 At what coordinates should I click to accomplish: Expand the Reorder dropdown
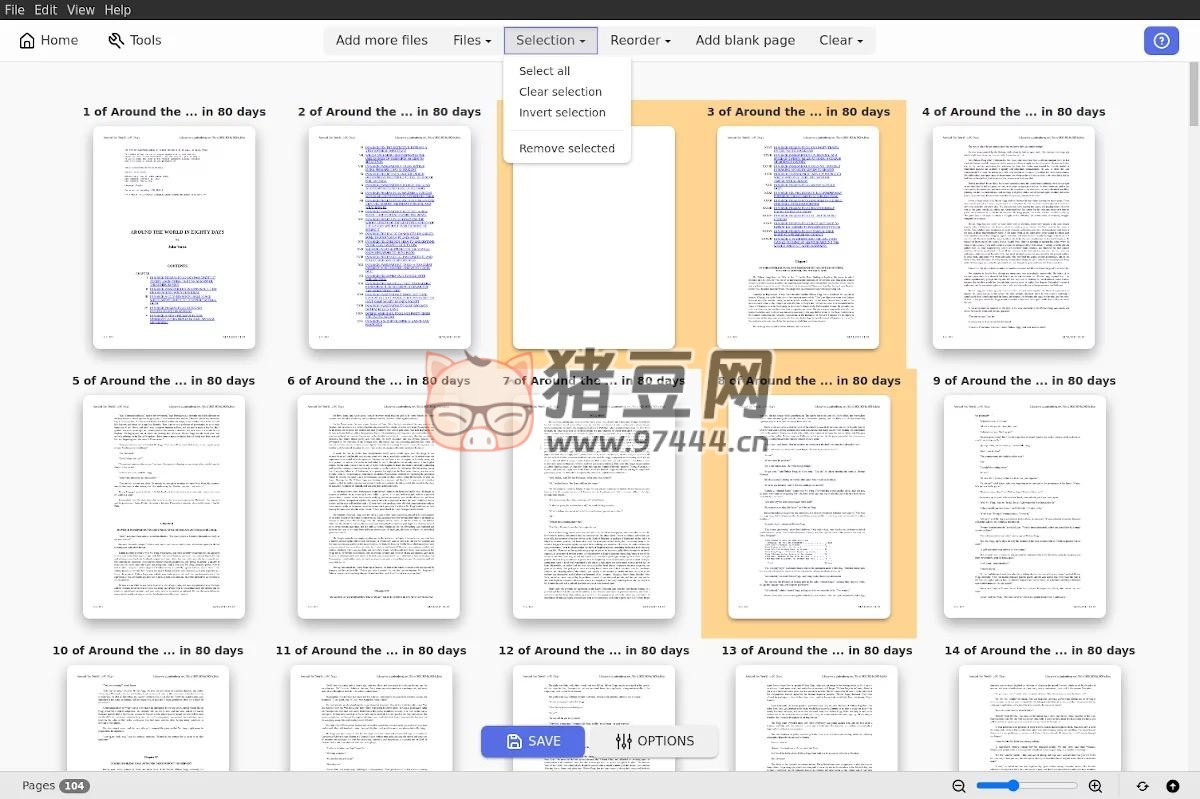coord(640,41)
